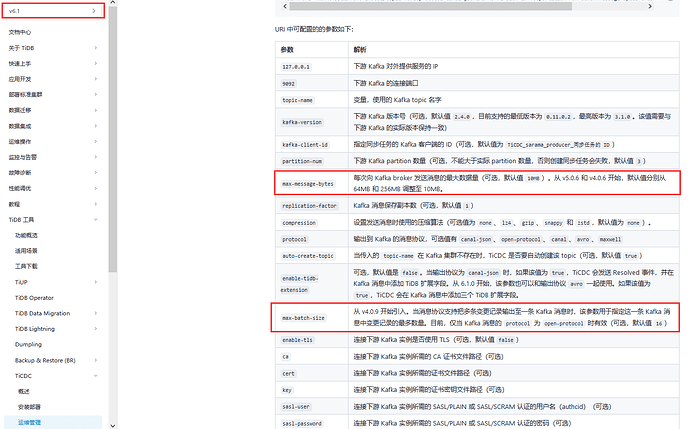
Task: Click the 9092 parameter cell
Action: pyautogui.click(x=312, y=83)
